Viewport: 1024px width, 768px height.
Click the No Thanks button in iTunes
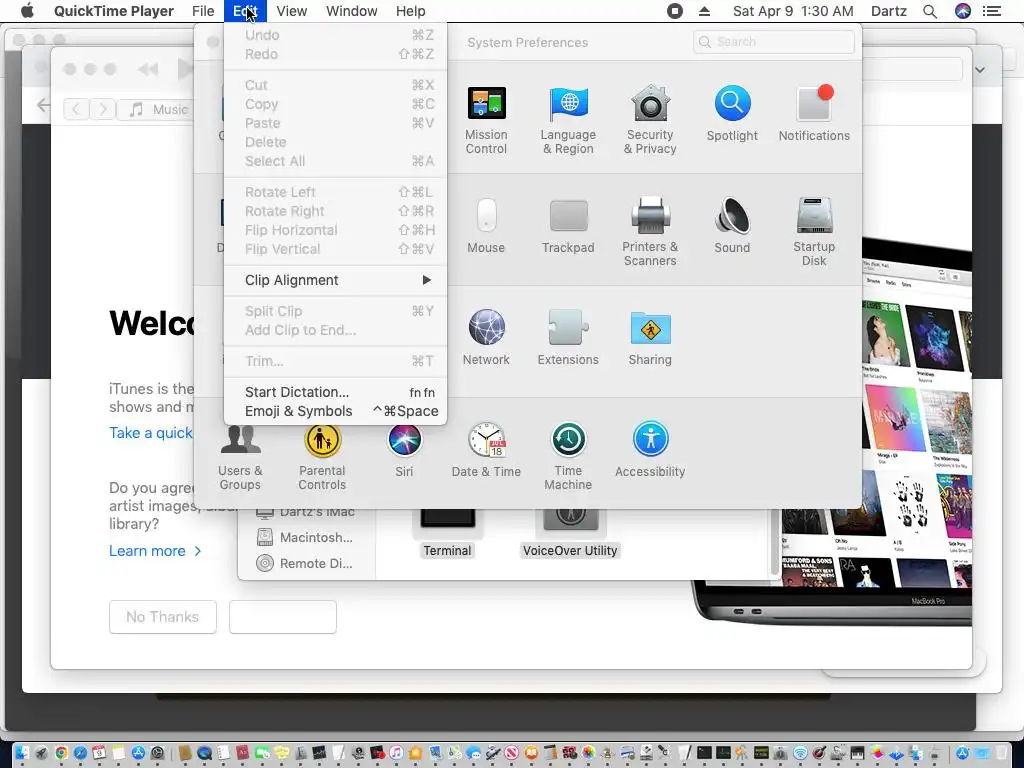[x=163, y=616]
